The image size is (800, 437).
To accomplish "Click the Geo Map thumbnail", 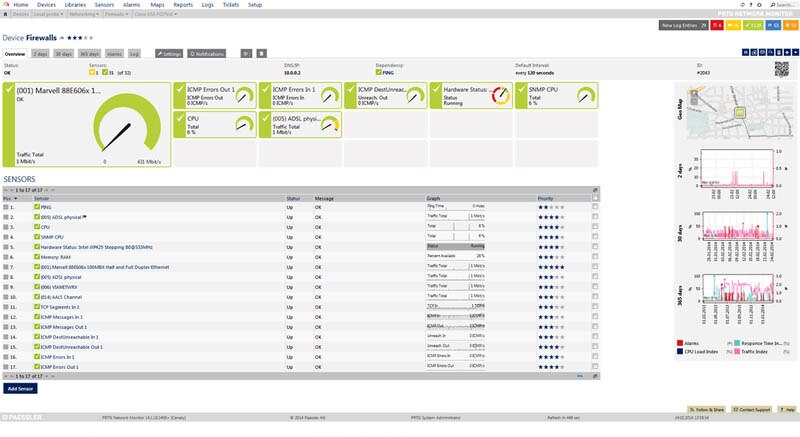I will 739,113.
